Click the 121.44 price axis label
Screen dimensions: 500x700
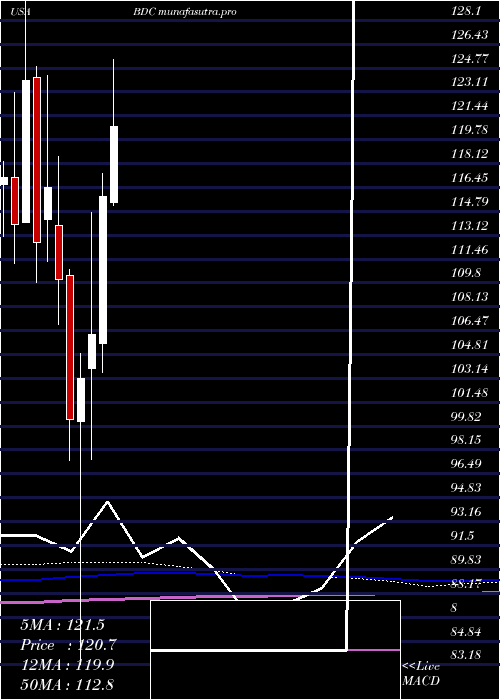tap(470, 107)
